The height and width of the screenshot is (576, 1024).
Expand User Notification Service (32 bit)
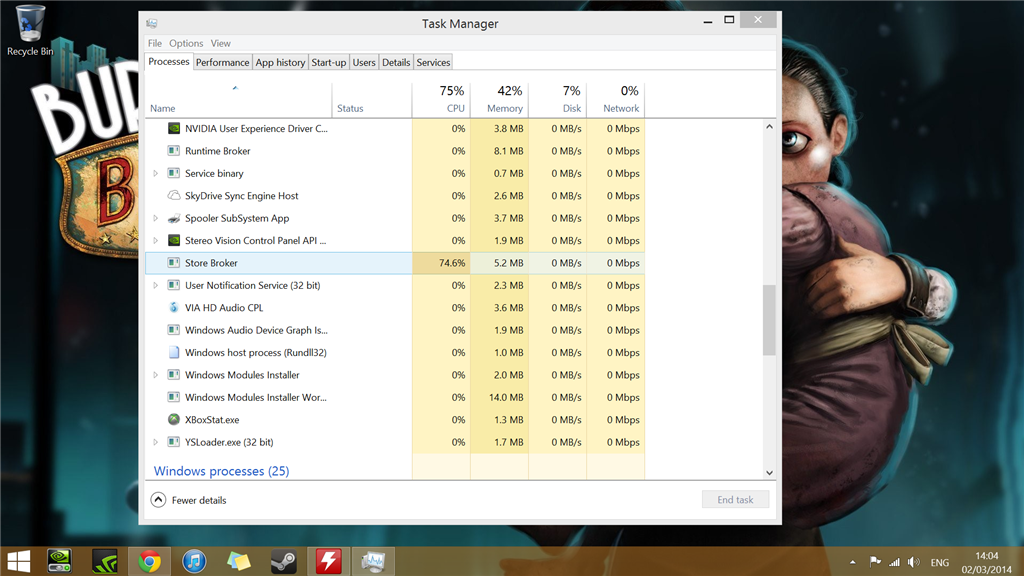click(155, 285)
